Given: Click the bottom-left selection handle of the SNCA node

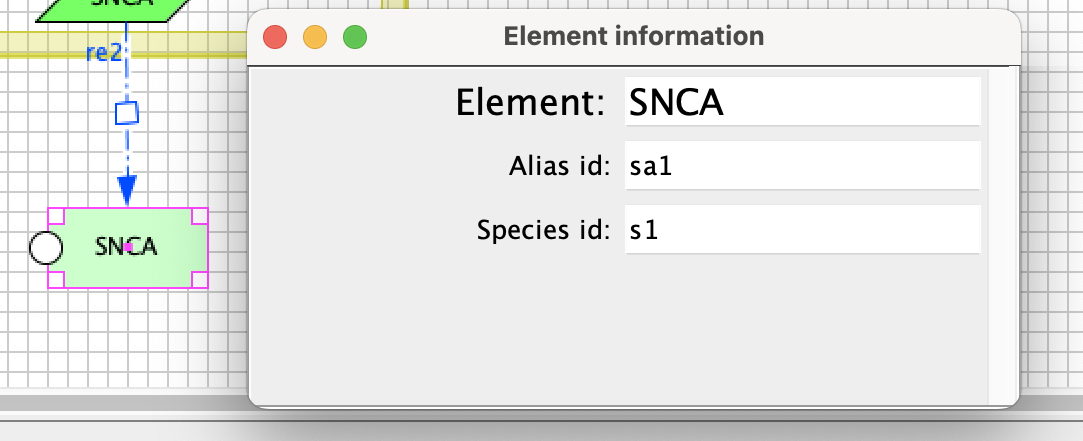Looking at the screenshot, I should pos(56,279).
